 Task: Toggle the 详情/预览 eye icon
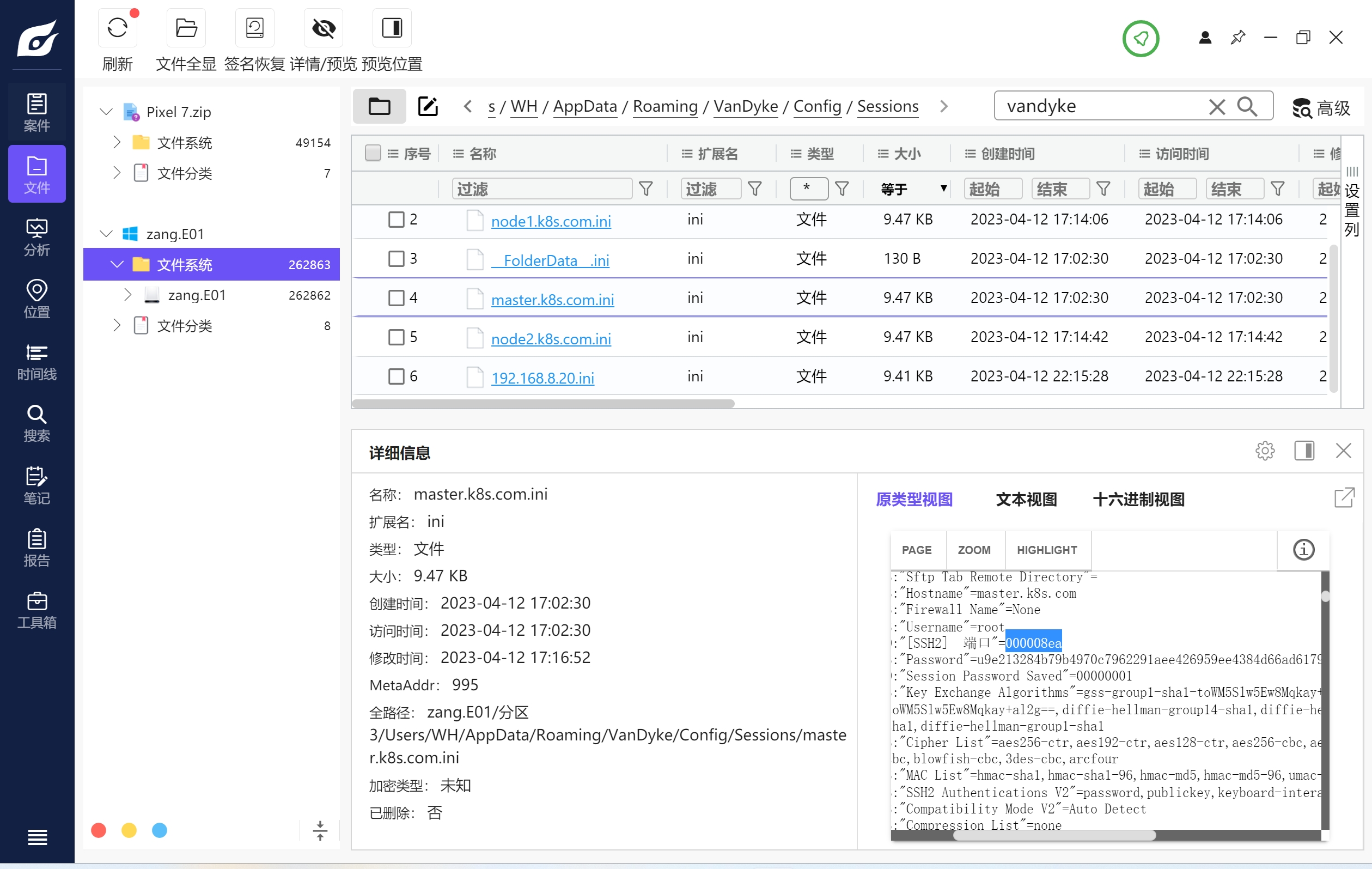323,27
